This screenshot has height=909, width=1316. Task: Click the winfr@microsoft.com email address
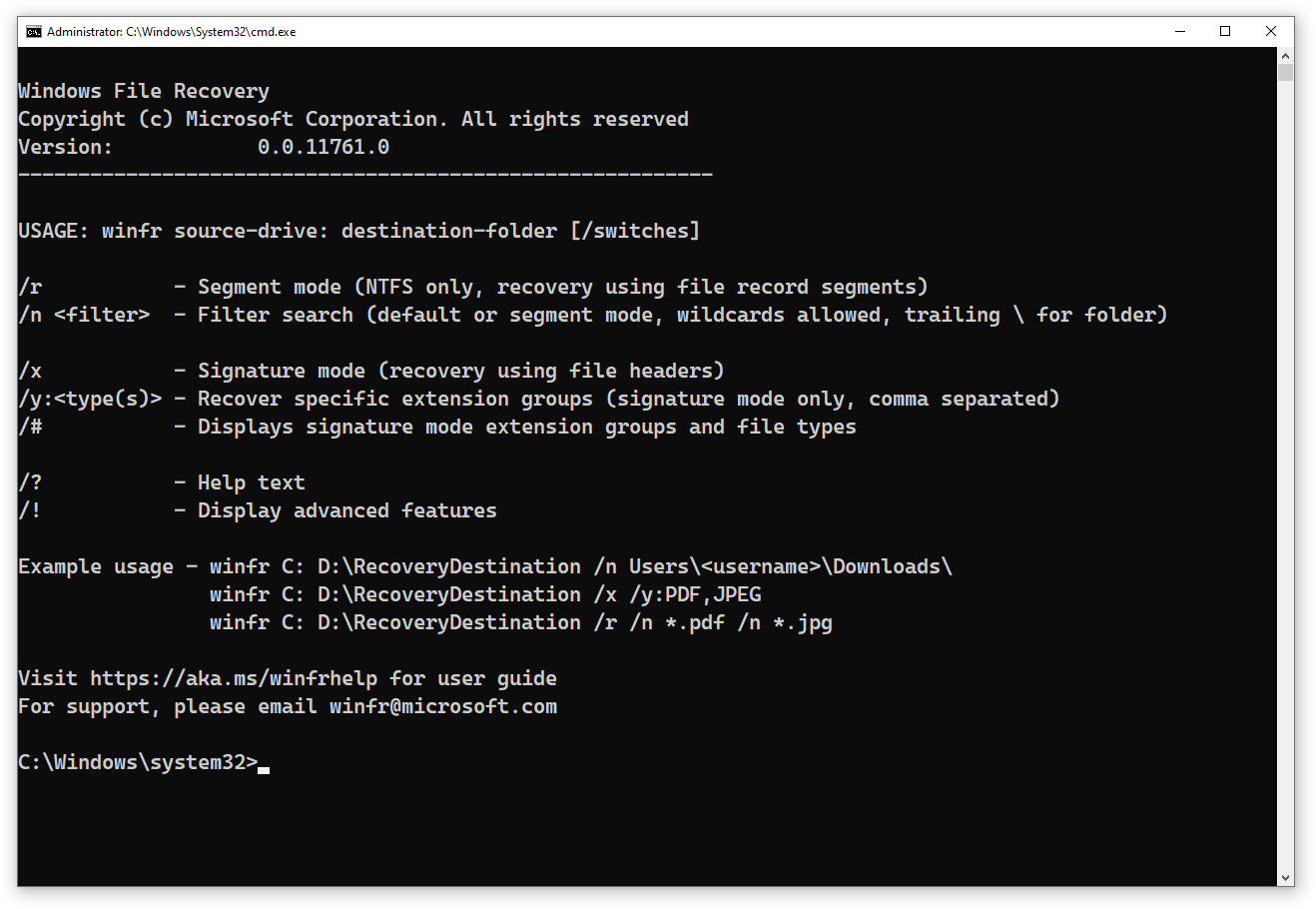tap(442, 706)
